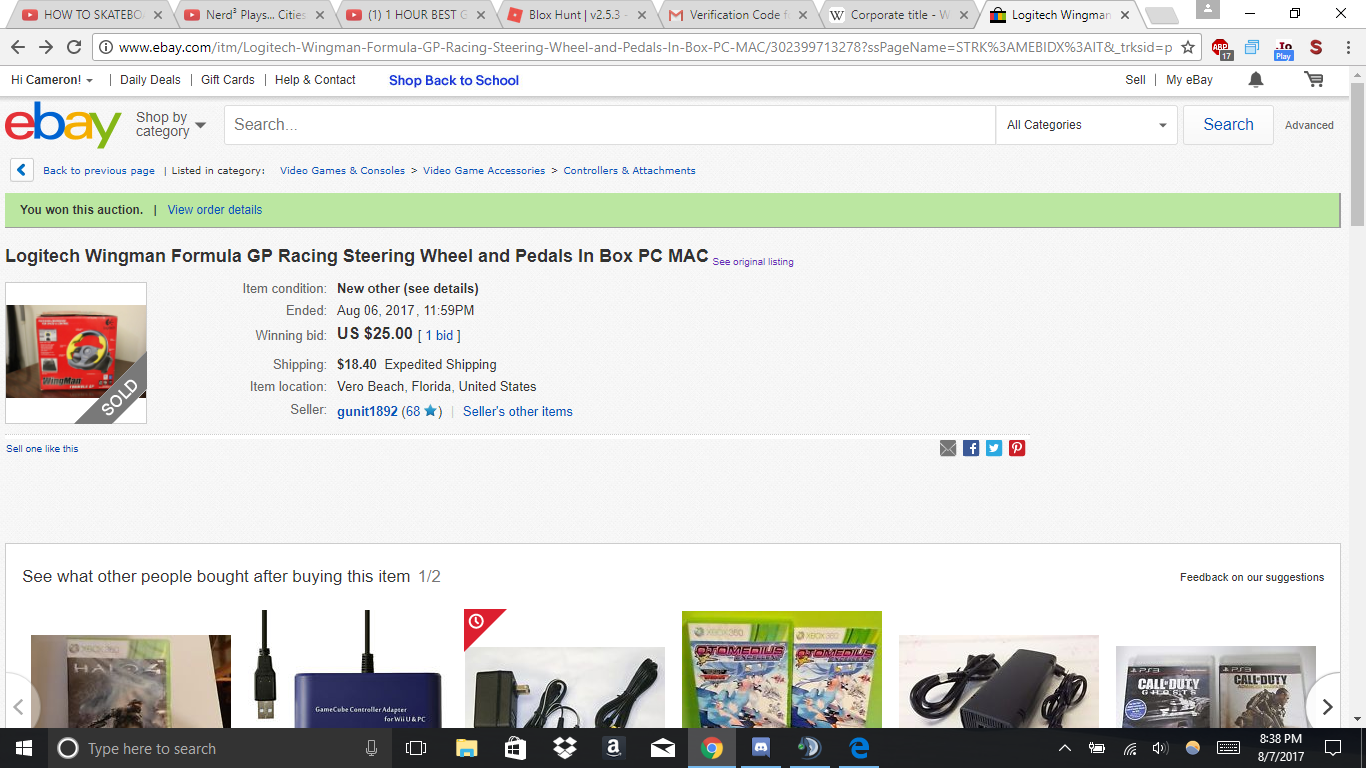Open Daily Deals link
The height and width of the screenshot is (768, 1366).
click(x=150, y=80)
